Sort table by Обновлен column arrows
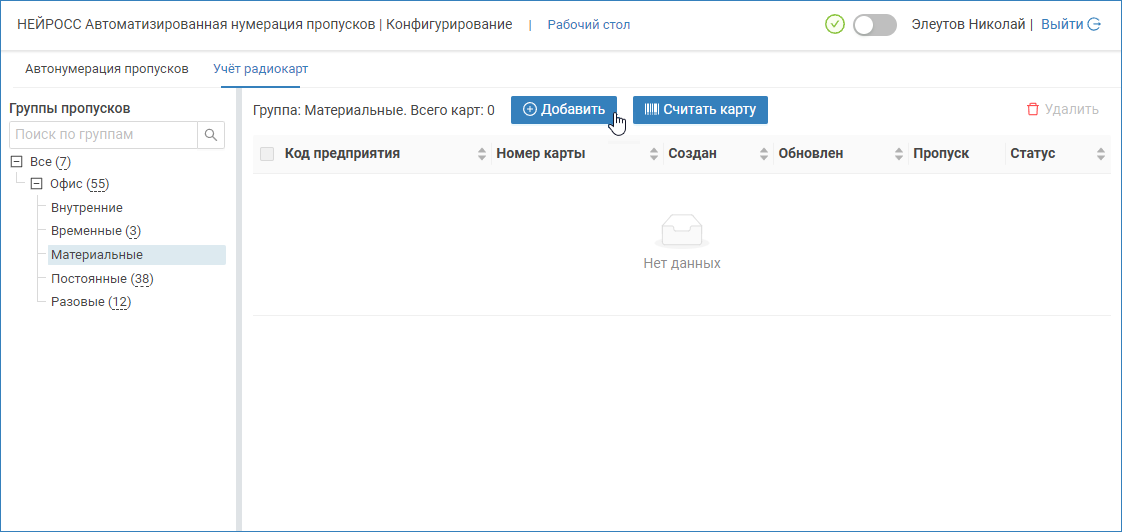Screen dimensions: 1122x532 (899, 154)
